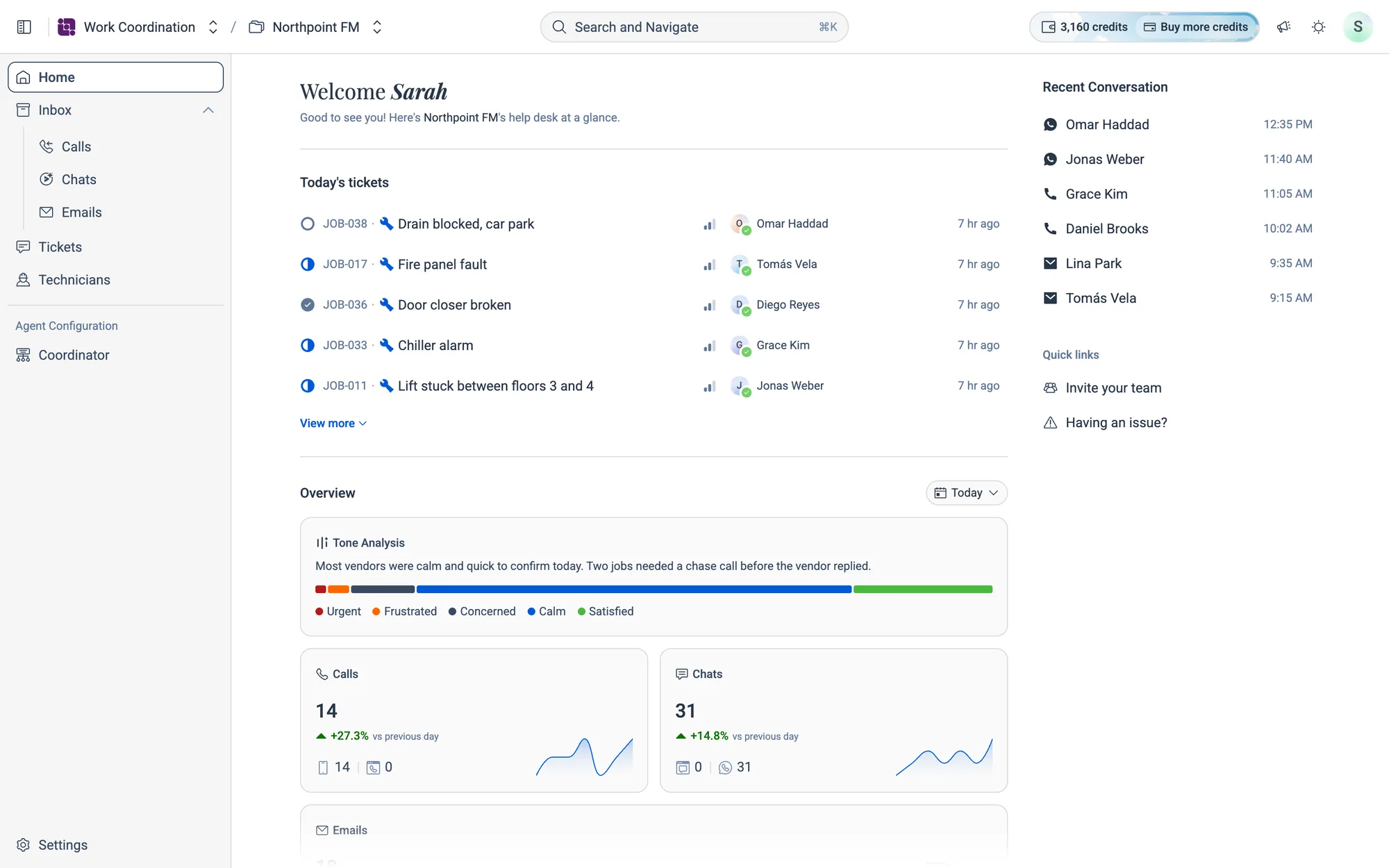Viewport: 1389px width, 868px height.
Task: Open the Northpoint FM project switcher arrows
Action: pyautogui.click(x=377, y=27)
